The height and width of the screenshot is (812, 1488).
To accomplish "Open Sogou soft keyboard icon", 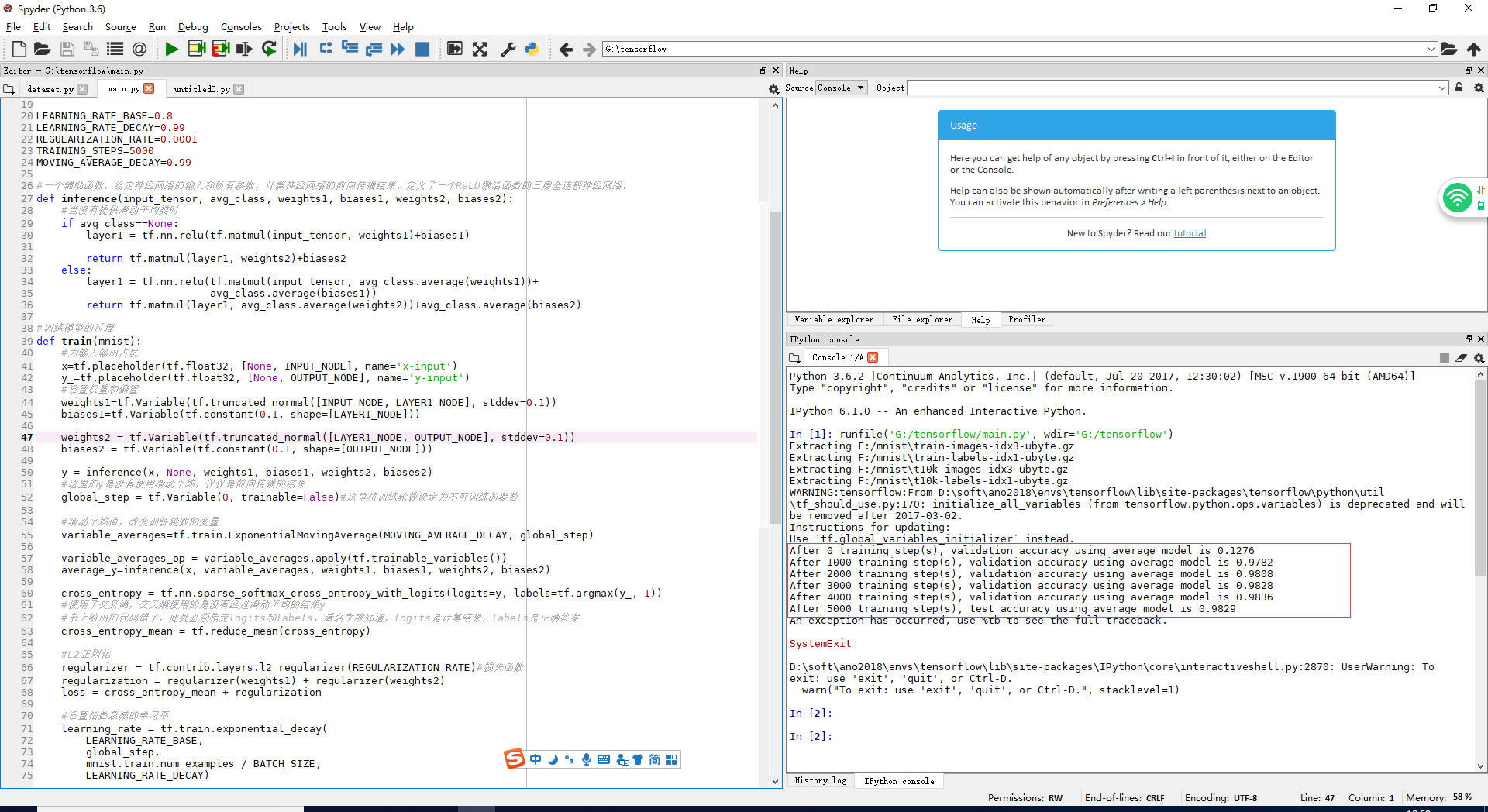I will pyautogui.click(x=604, y=759).
